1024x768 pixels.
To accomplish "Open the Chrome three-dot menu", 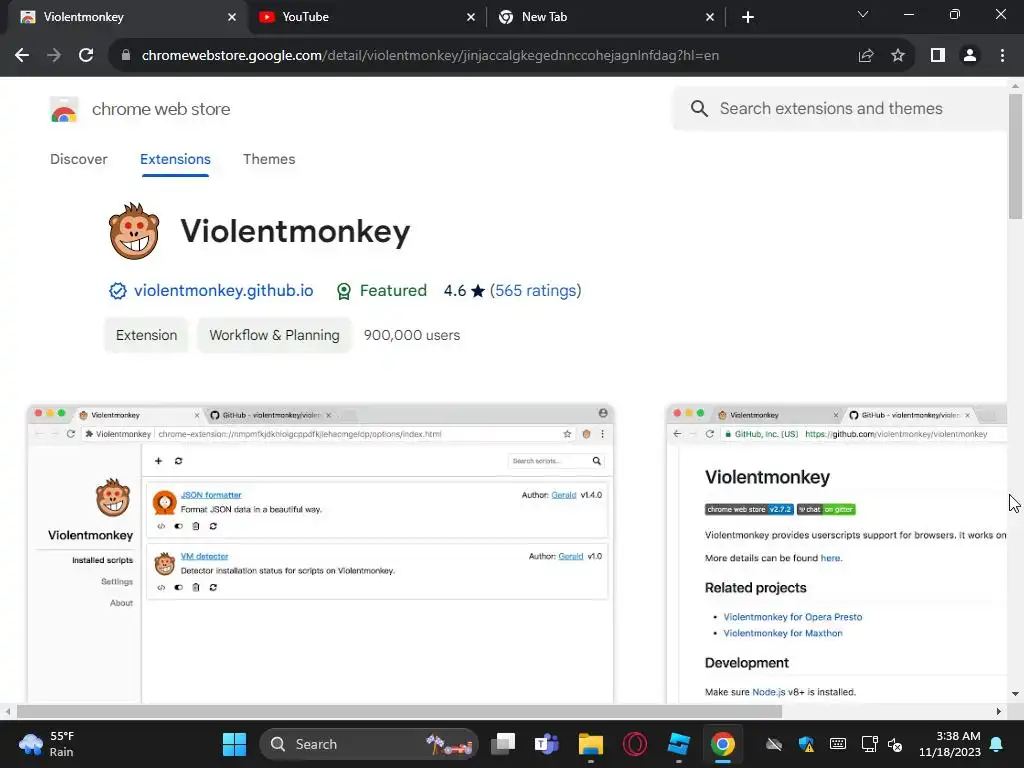I will click(x=1002, y=56).
